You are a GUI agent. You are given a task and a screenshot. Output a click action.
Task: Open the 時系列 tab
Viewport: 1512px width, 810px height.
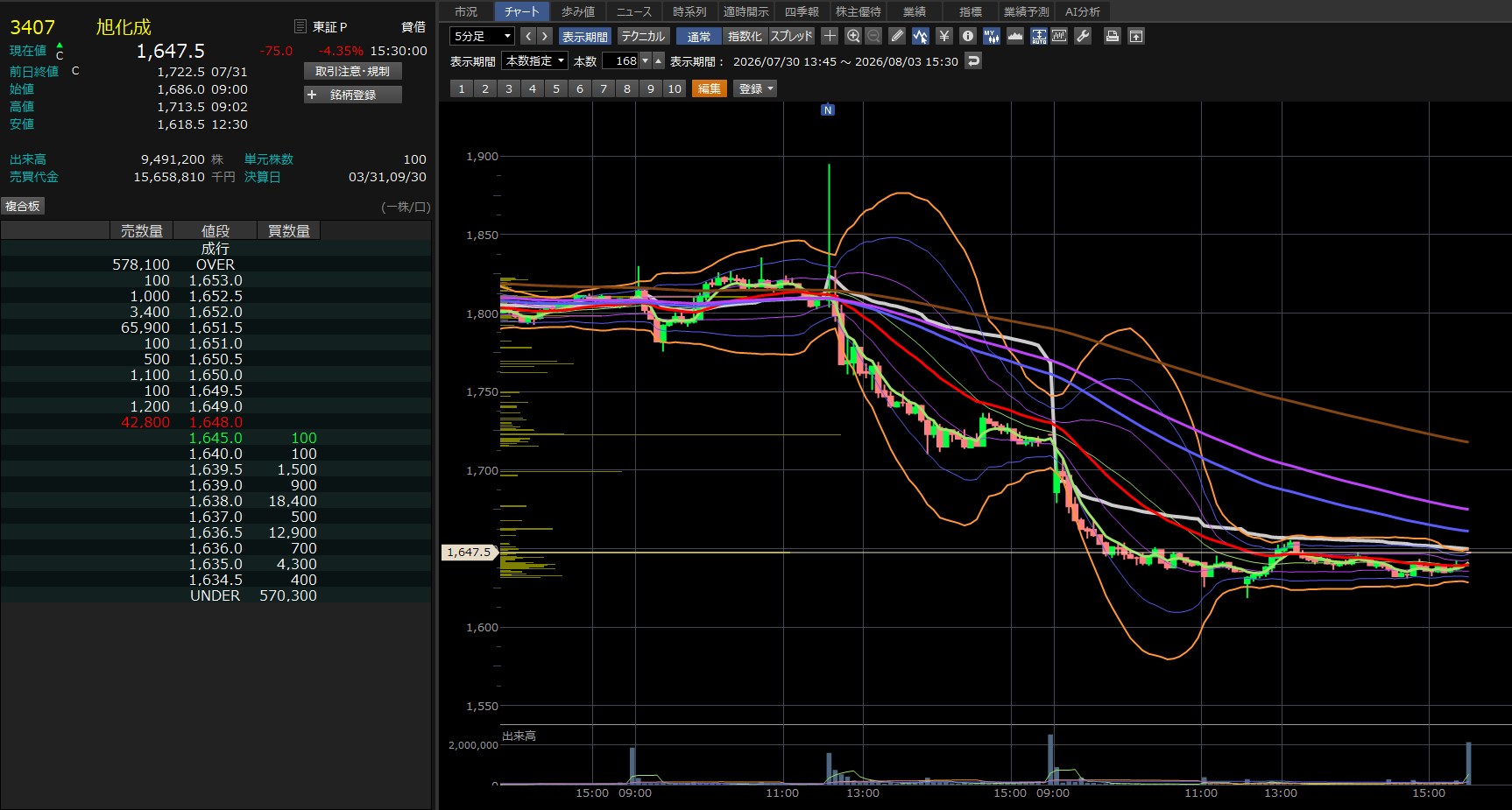tap(689, 11)
